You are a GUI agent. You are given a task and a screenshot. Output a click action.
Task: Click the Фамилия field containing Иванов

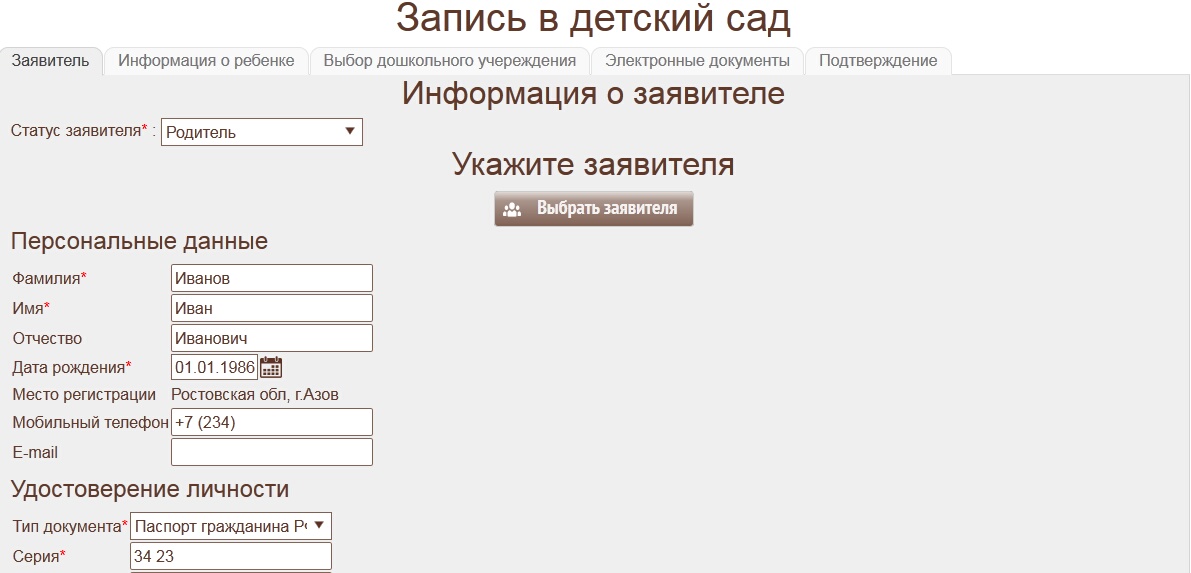[x=271, y=278]
